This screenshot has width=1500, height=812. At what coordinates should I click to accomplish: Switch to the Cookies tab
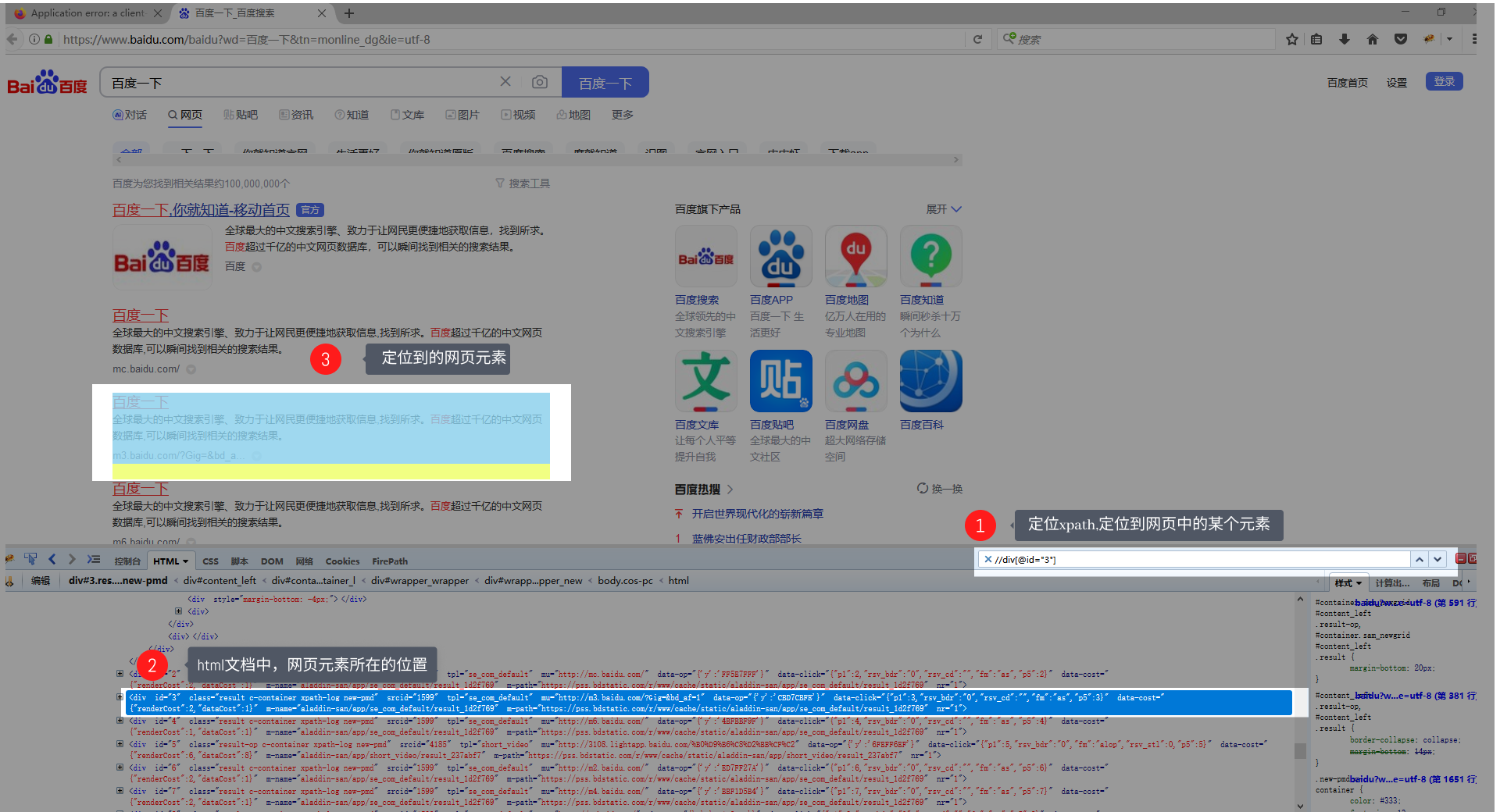342,561
